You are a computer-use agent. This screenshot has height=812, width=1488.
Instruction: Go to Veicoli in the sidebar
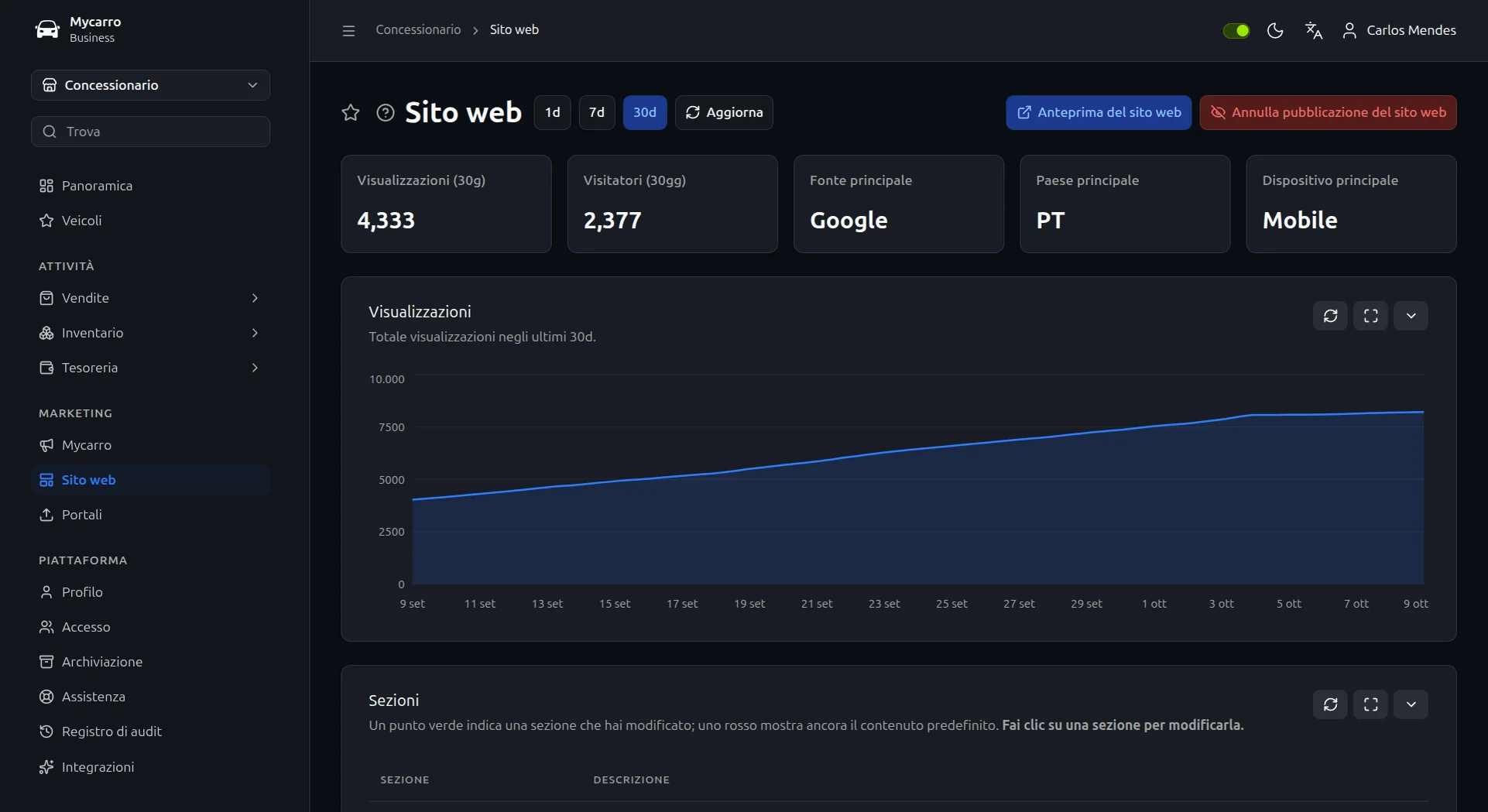[150, 221]
